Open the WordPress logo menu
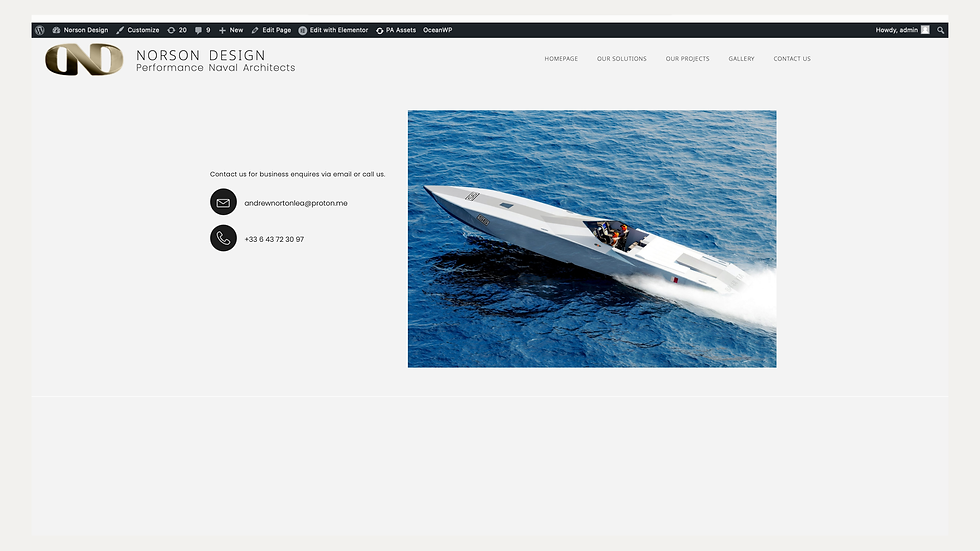980x551 pixels. click(40, 30)
